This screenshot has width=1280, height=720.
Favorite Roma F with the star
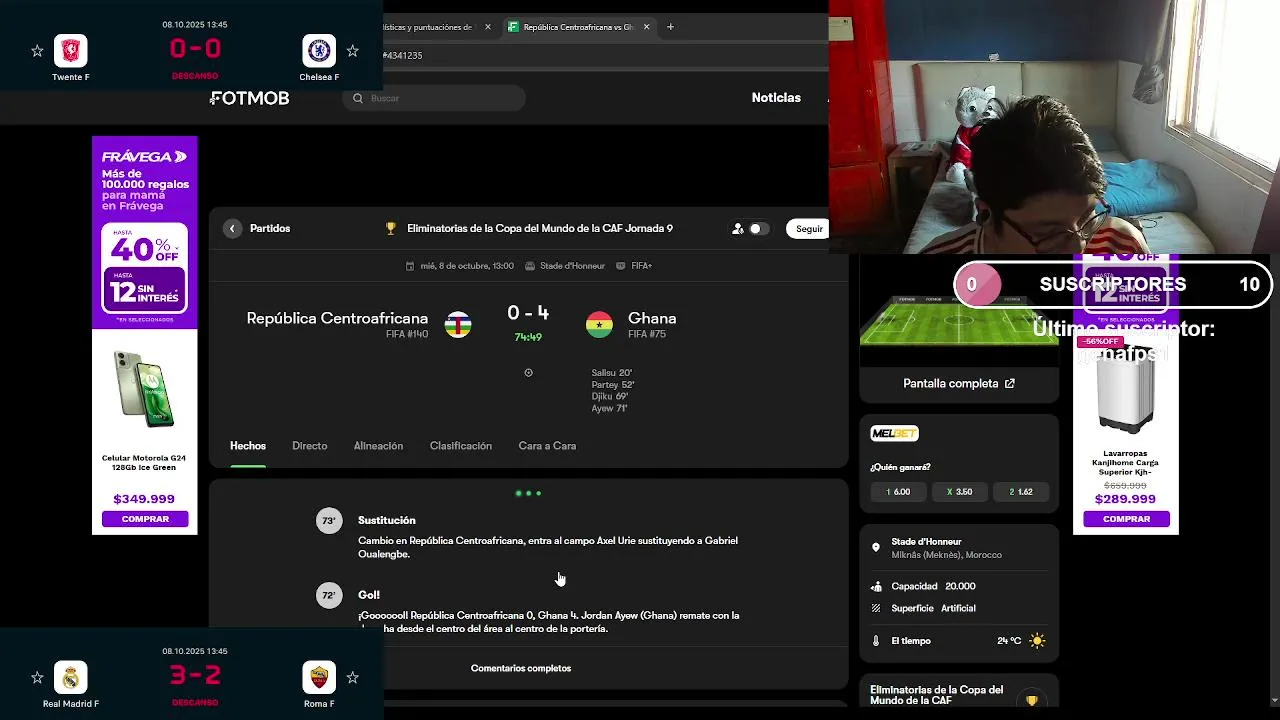352,677
